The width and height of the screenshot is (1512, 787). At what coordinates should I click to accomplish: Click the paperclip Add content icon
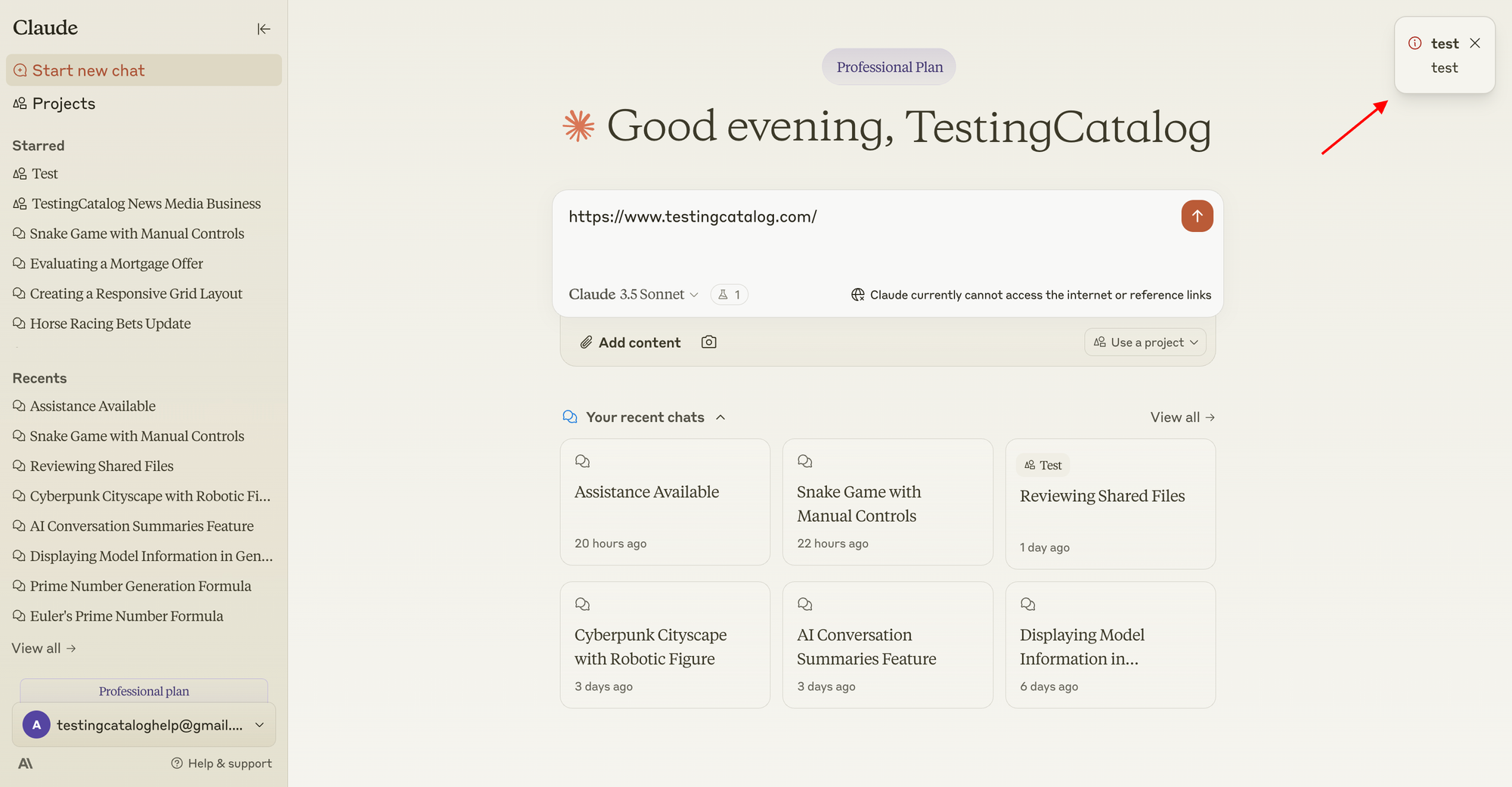tap(586, 342)
